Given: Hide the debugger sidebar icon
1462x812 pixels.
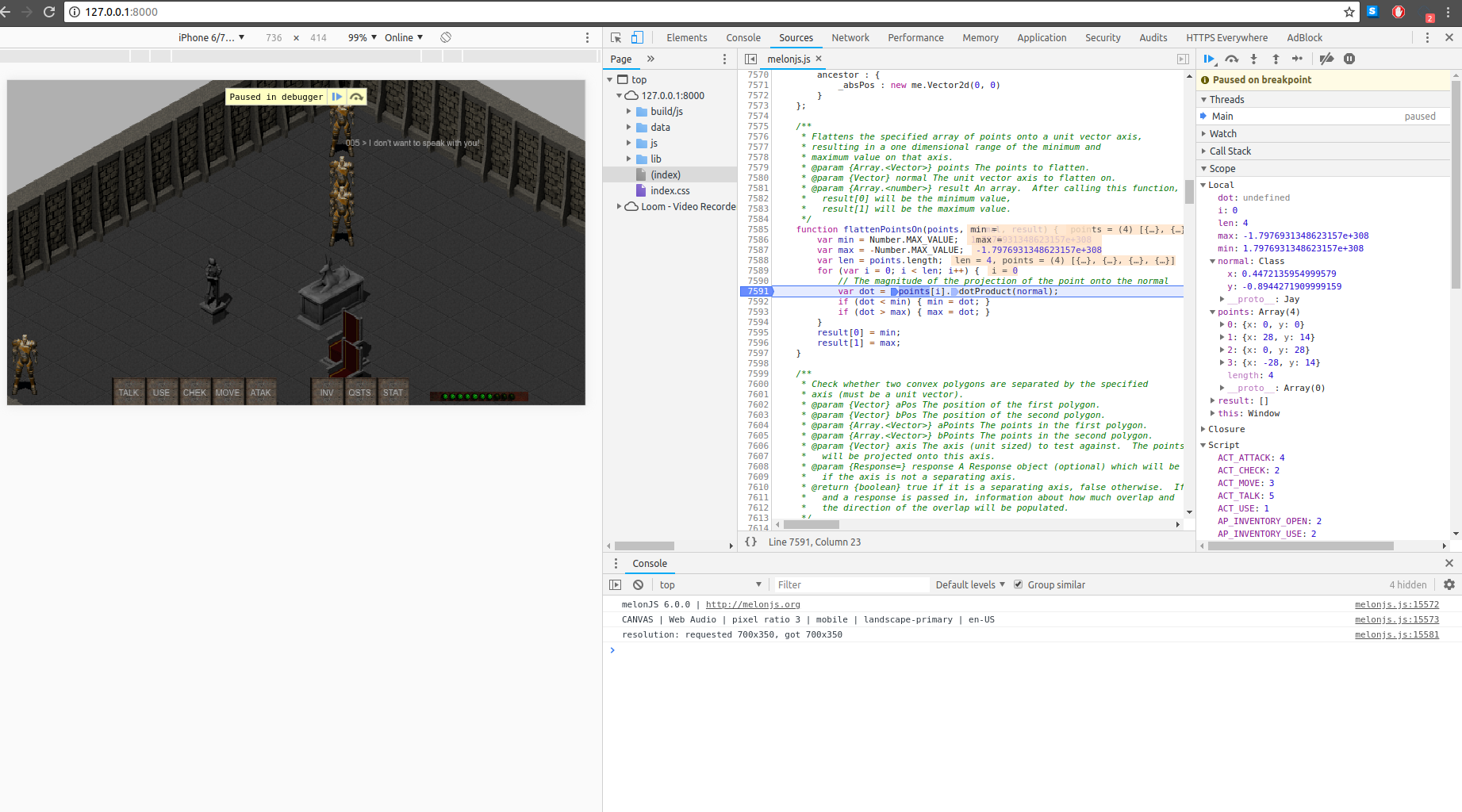Looking at the screenshot, I should (x=1183, y=59).
